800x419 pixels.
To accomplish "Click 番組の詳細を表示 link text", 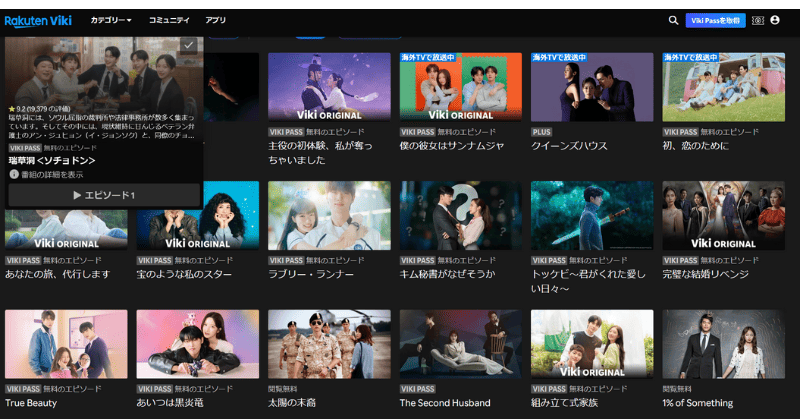I will [x=52, y=175].
